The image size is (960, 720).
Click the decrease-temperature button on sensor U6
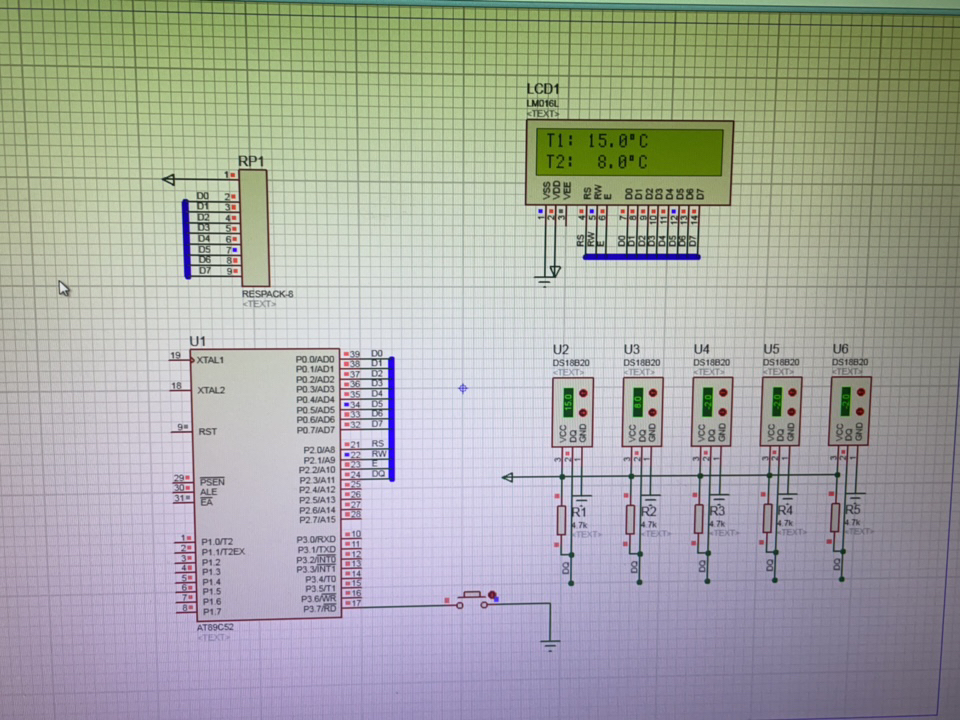tap(861, 412)
